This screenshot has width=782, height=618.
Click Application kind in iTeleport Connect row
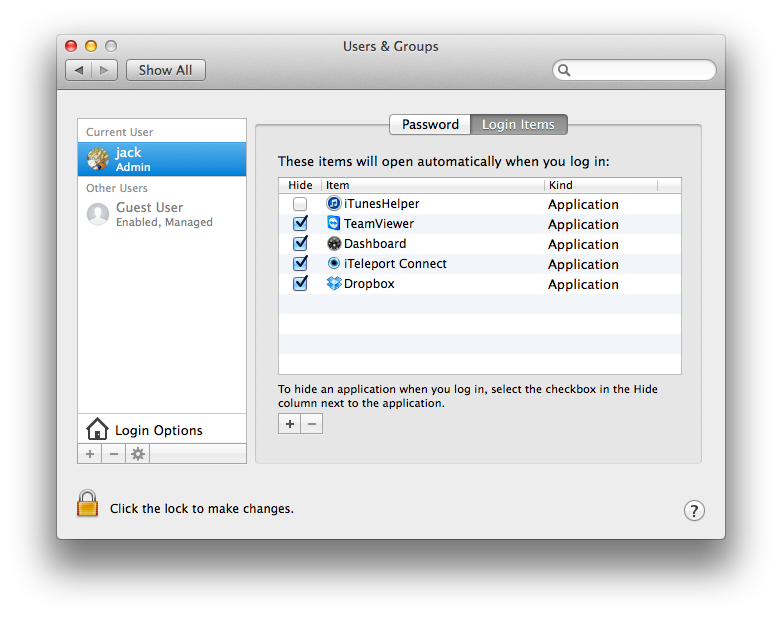pos(583,264)
